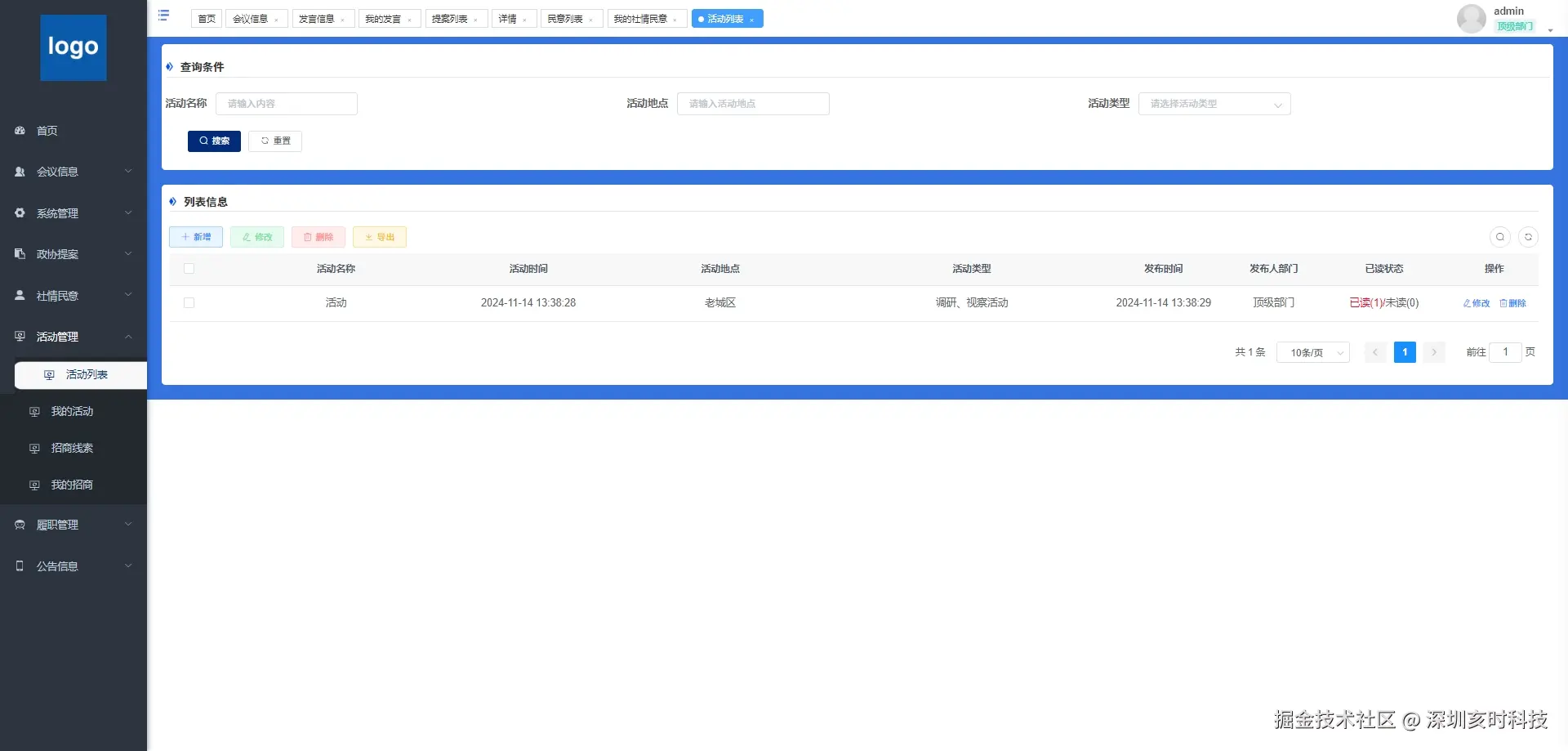Close the active 活动列表 tab
The height and width of the screenshot is (751, 1568).
(751, 20)
